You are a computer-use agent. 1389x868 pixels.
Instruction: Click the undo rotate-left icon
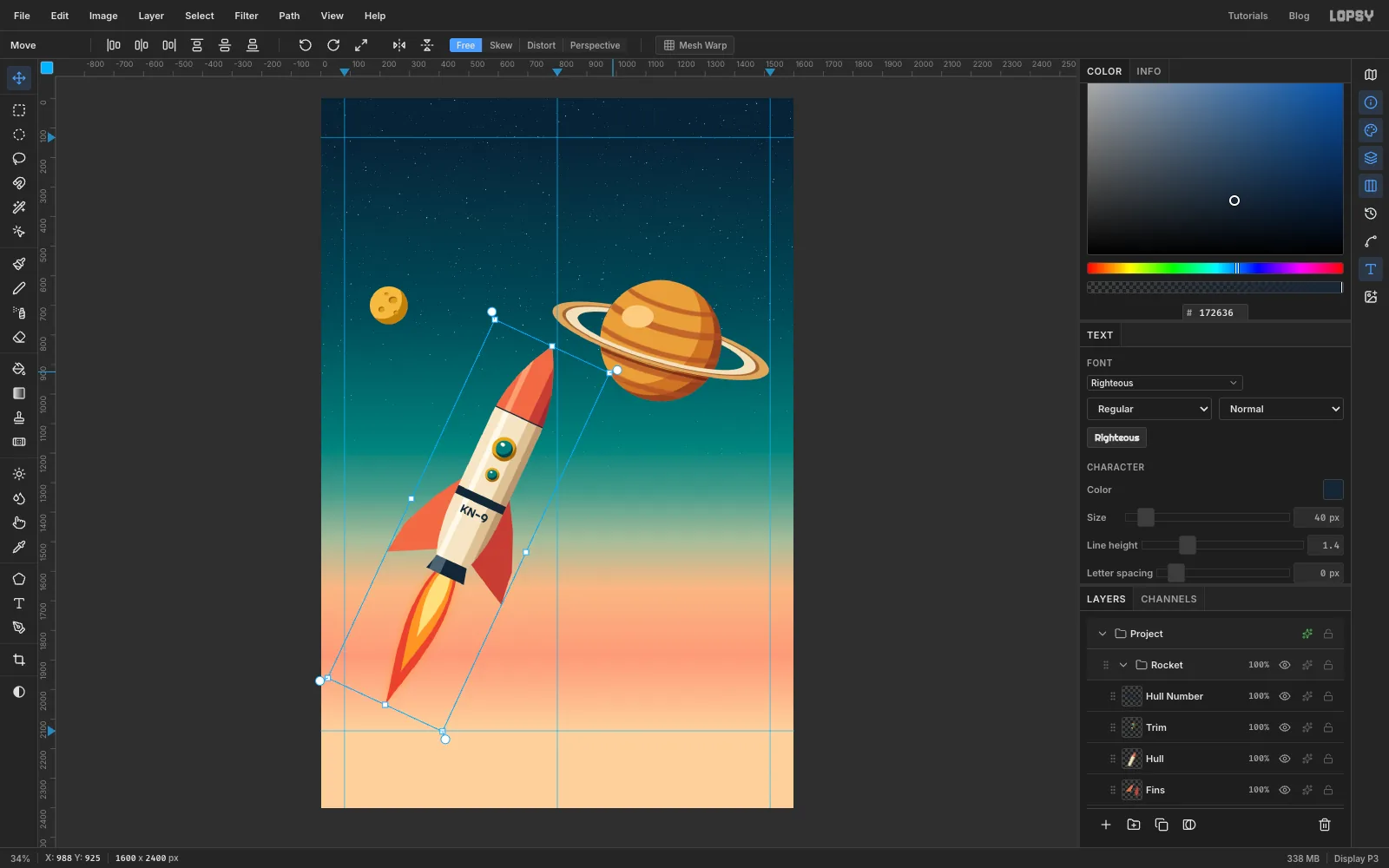305,45
